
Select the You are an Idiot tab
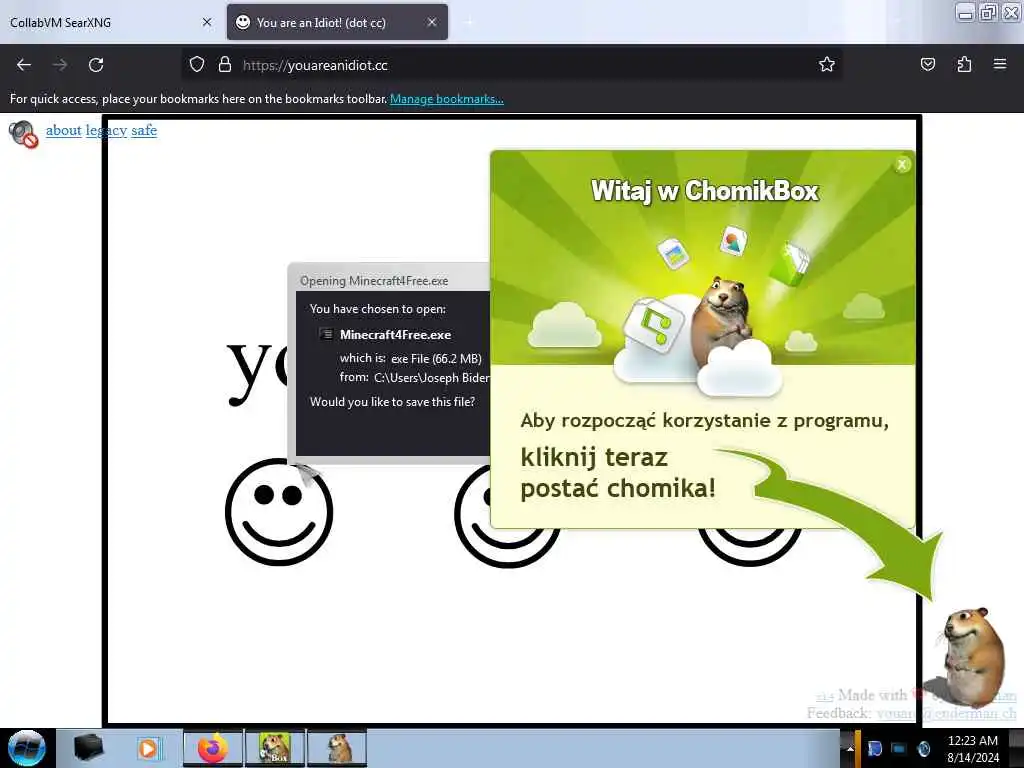(x=337, y=22)
